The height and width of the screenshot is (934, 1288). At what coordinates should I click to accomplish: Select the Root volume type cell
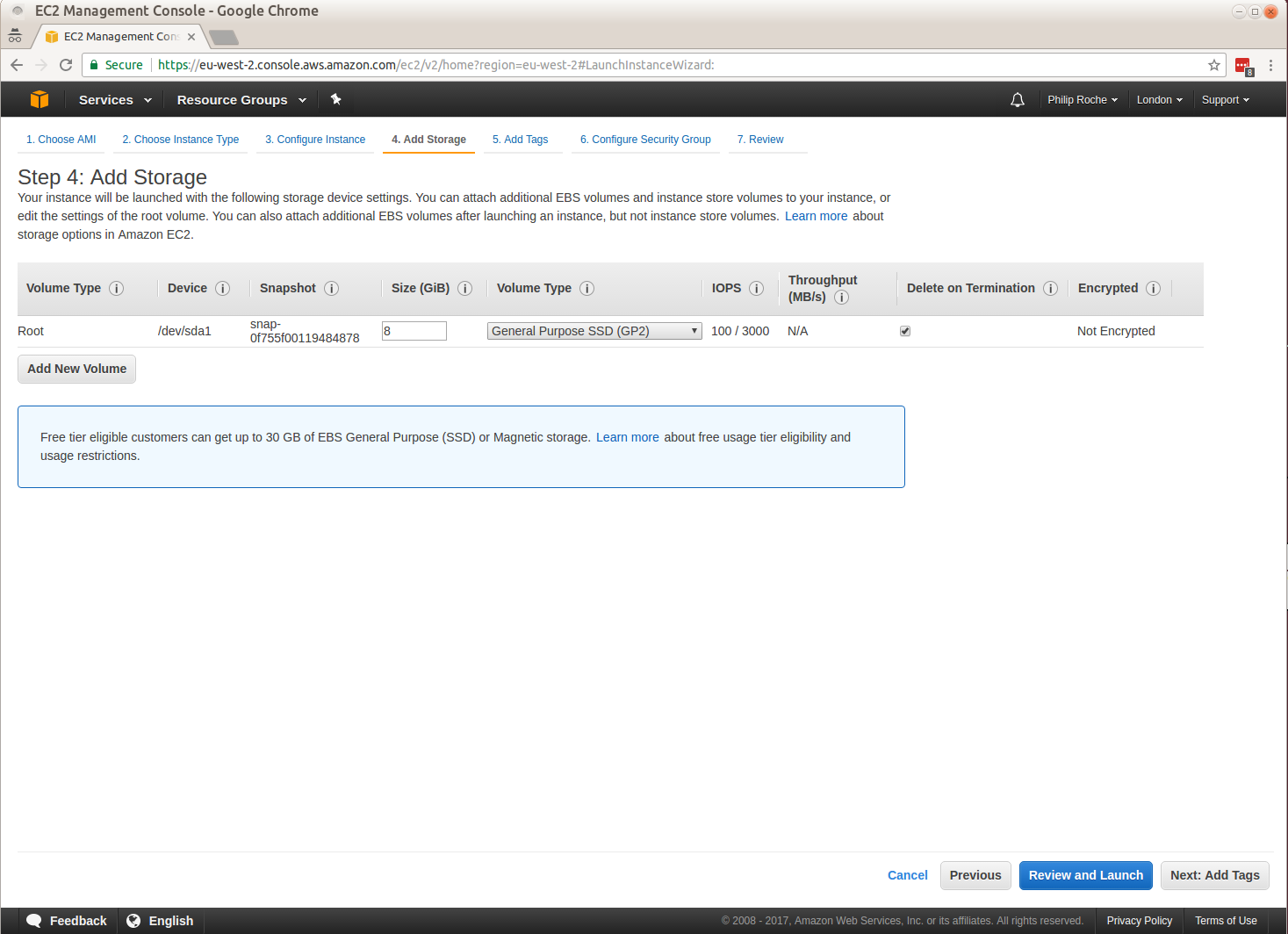31,331
